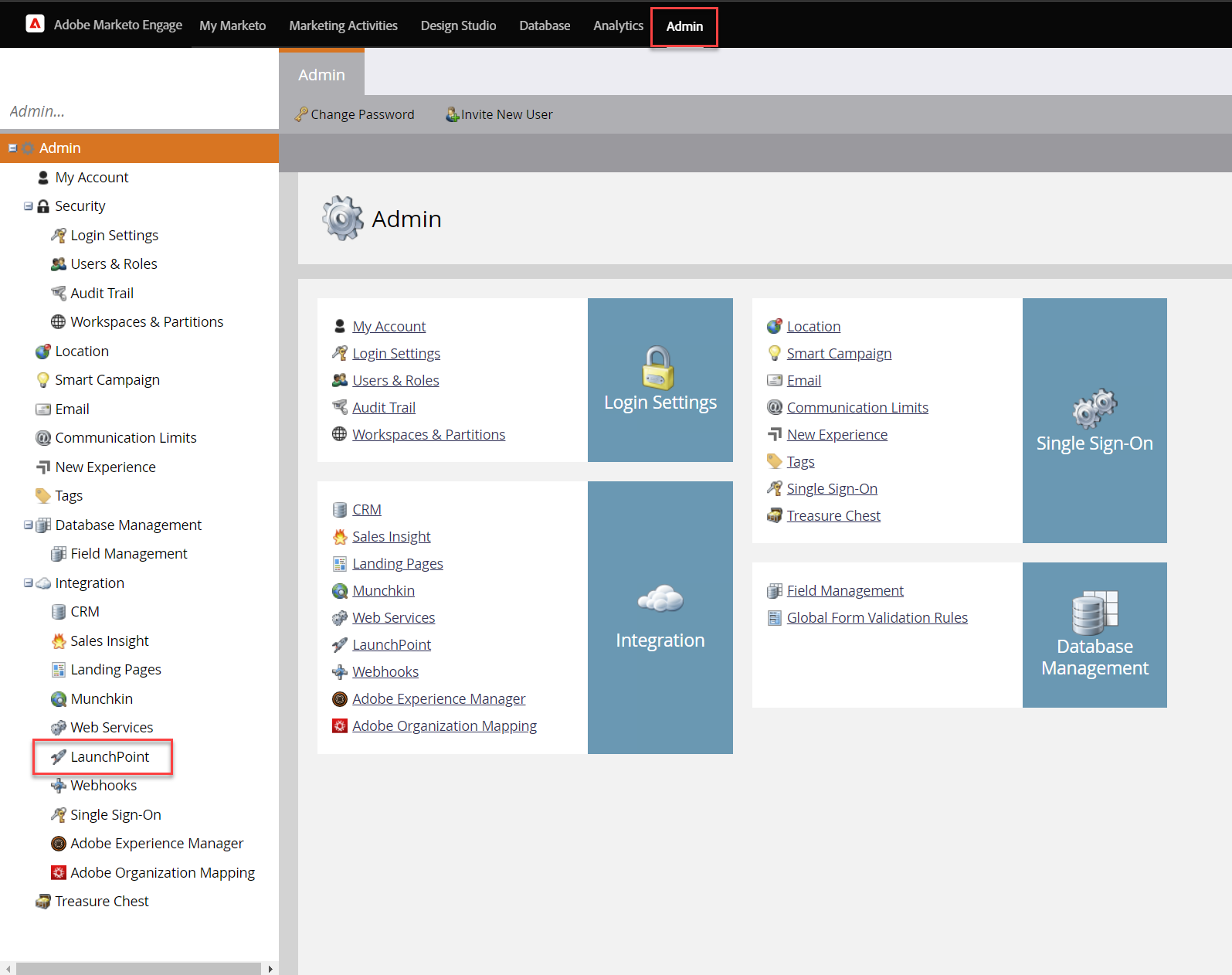
Task: Click the CRM database icon in tree
Action: click(x=59, y=612)
